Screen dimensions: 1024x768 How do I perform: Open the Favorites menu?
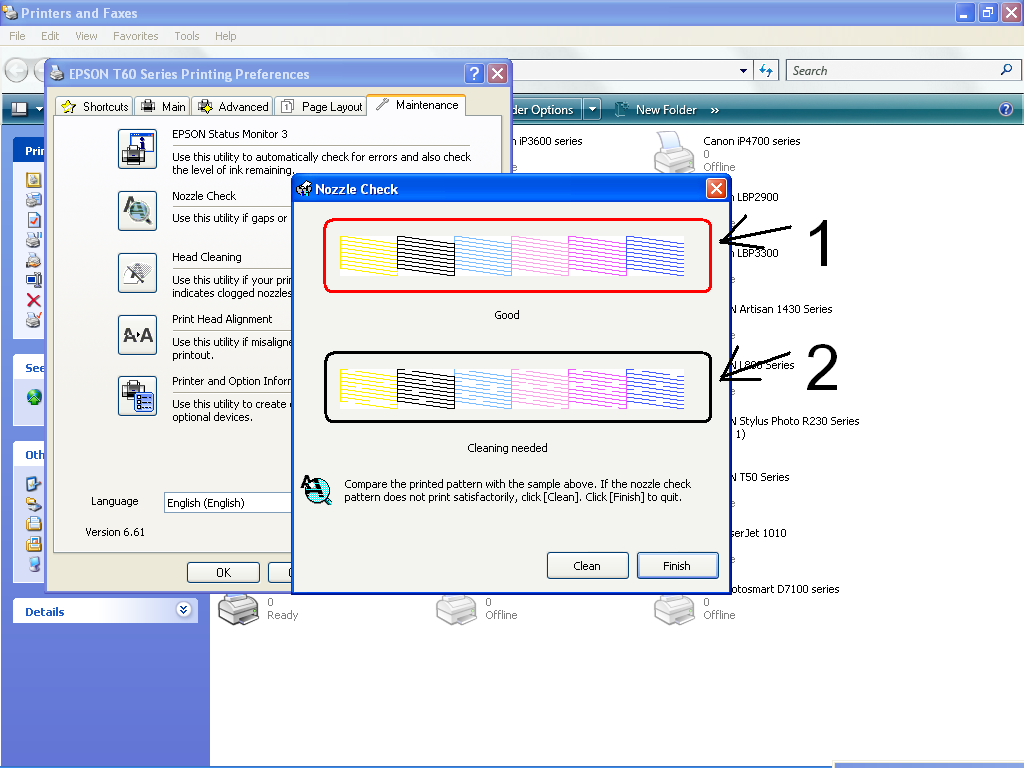(x=136, y=36)
